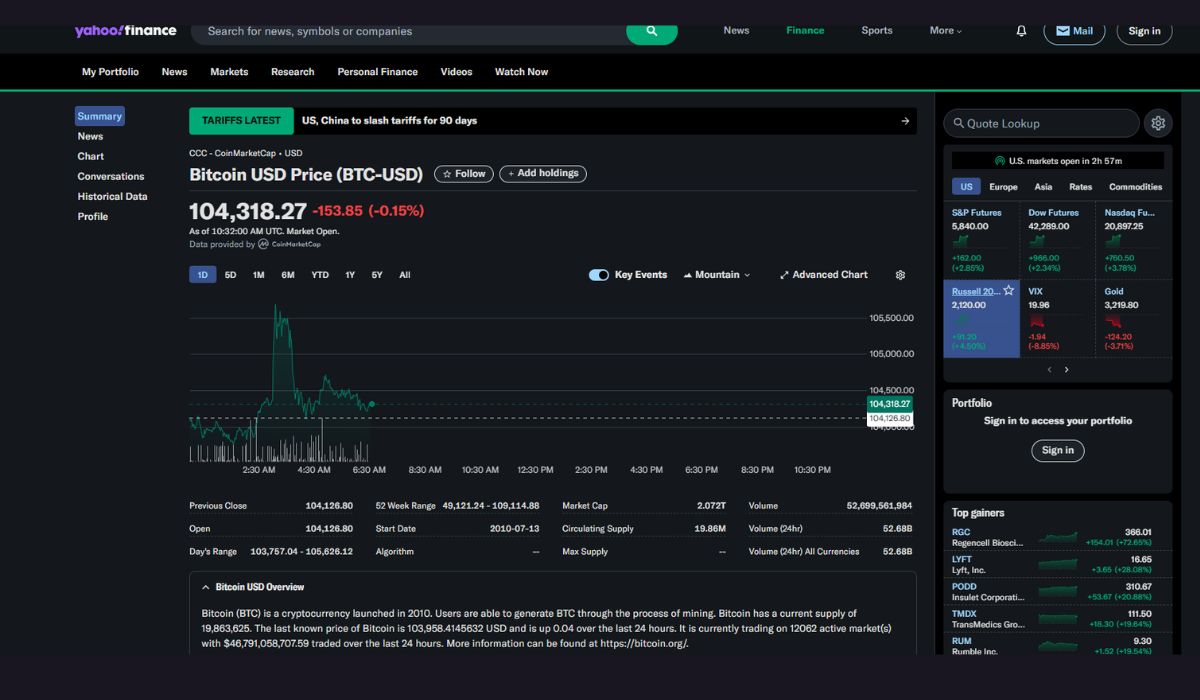Open the Dow Futures card
The width and height of the screenshot is (1200, 700).
1058,241
